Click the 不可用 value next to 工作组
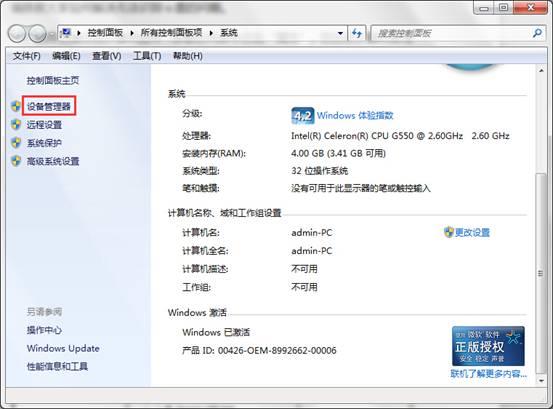 304,287
